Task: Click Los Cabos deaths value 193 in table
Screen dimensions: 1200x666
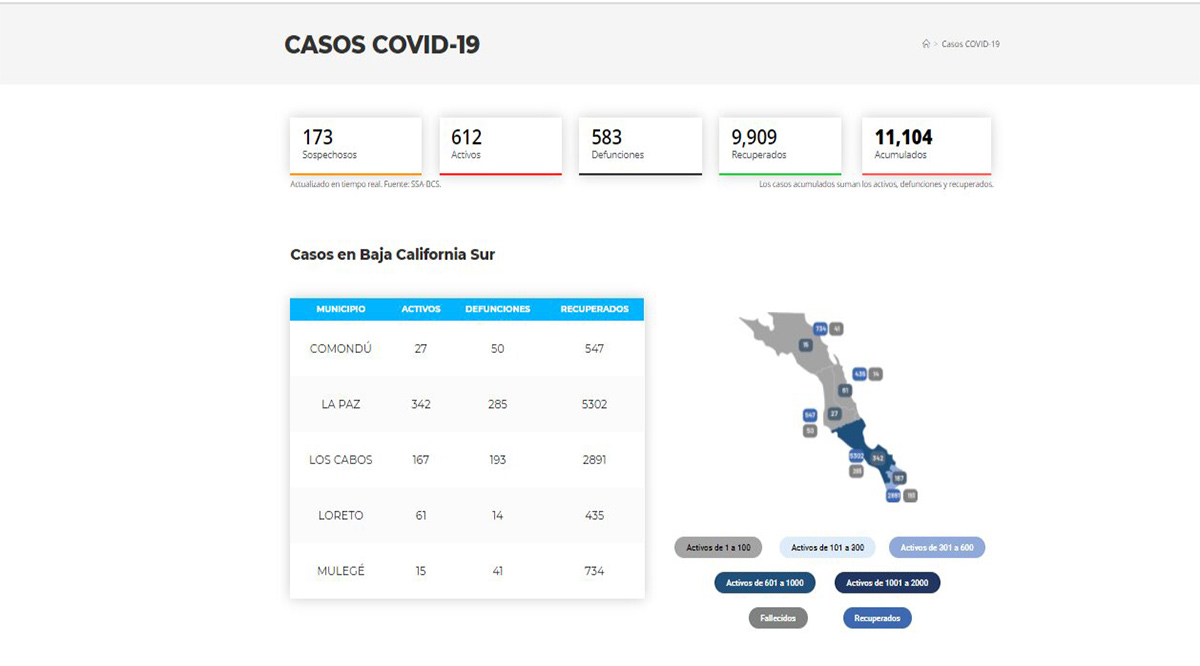Action: [x=497, y=460]
